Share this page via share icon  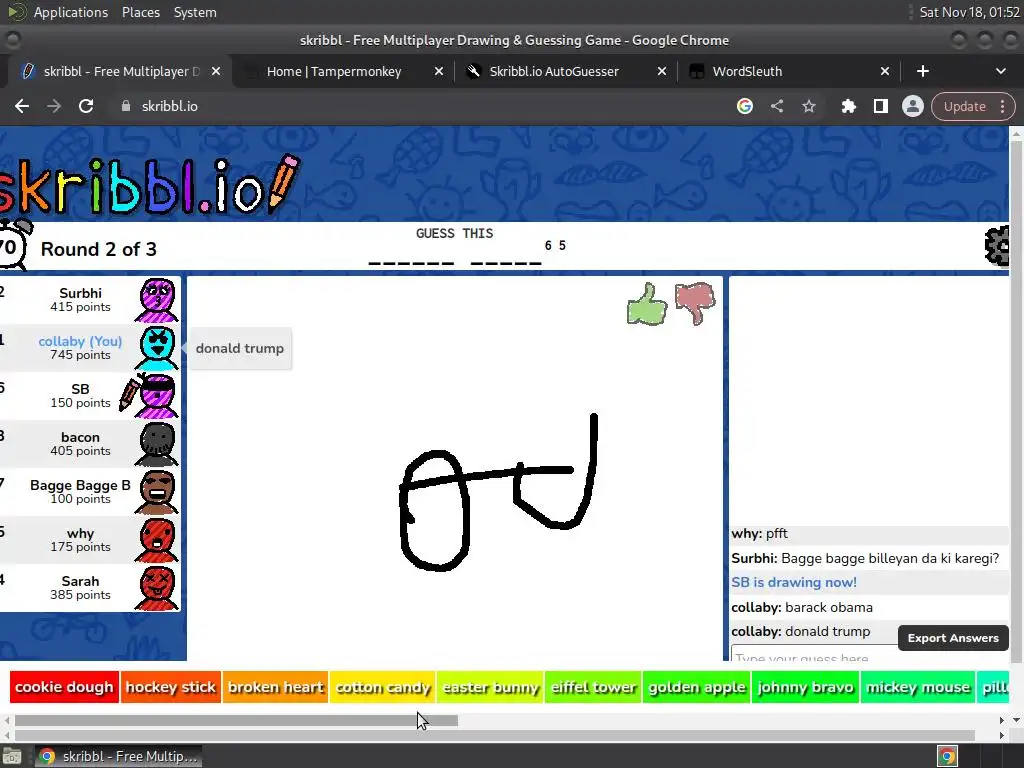coord(776,106)
